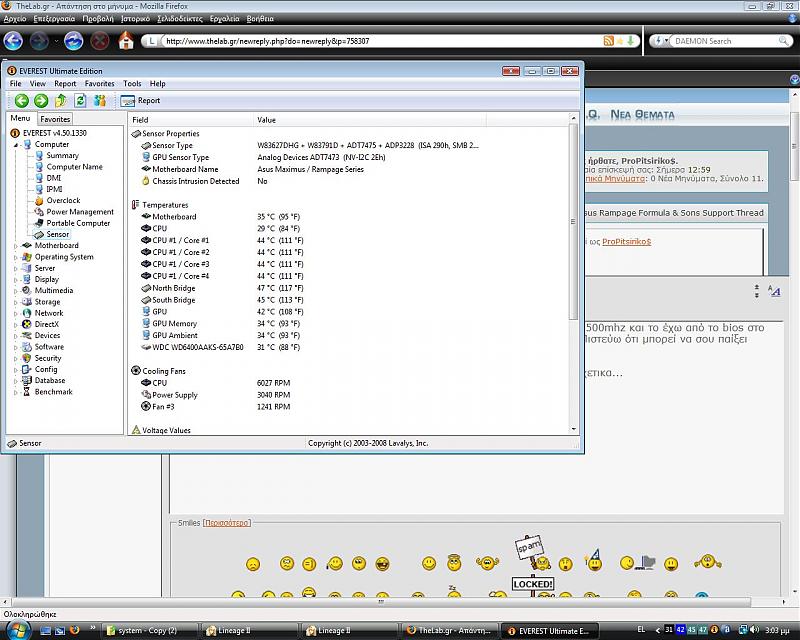Refresh the EVEREST sensor page
This screenshot has height=640, width=800.
tap(80, 101)
